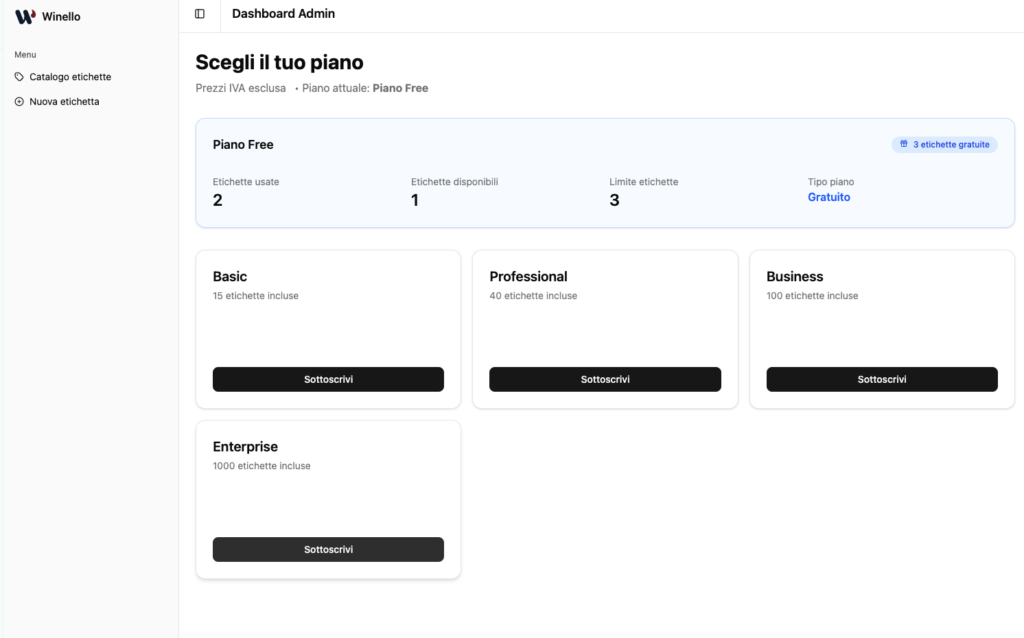Select the Enterprise plan card title
1024x638 pixels.
click(245, 447)
